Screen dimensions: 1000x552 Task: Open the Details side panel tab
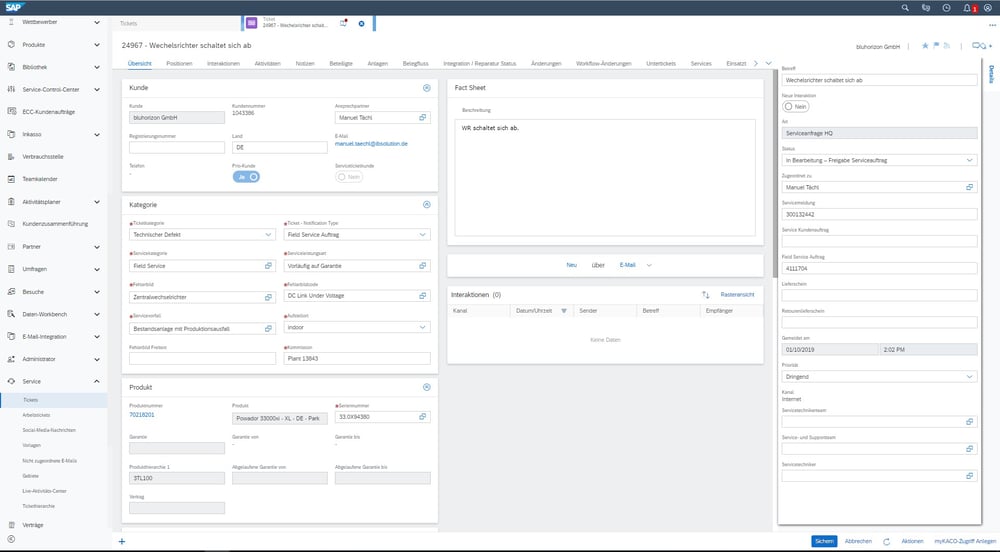coord(991,74)
